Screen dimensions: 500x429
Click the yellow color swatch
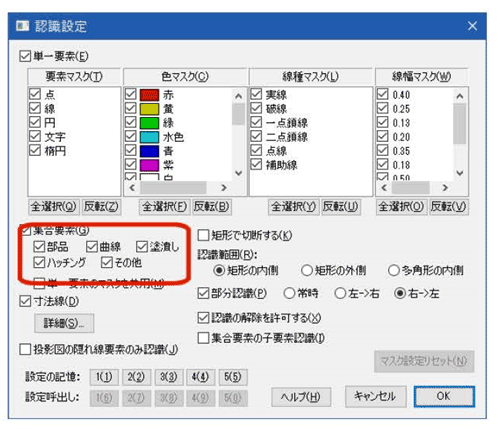149,109
